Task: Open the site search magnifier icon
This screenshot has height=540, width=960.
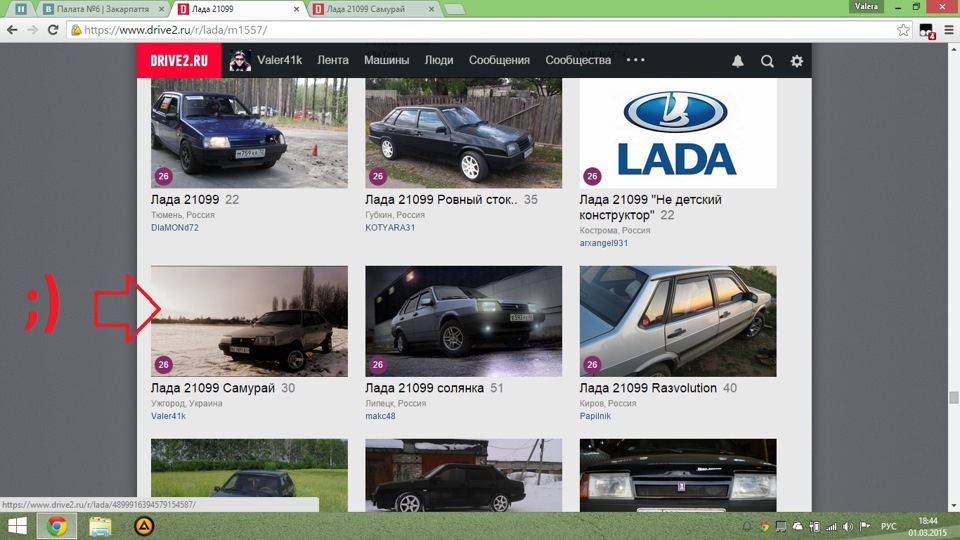Action: point(767,61)
